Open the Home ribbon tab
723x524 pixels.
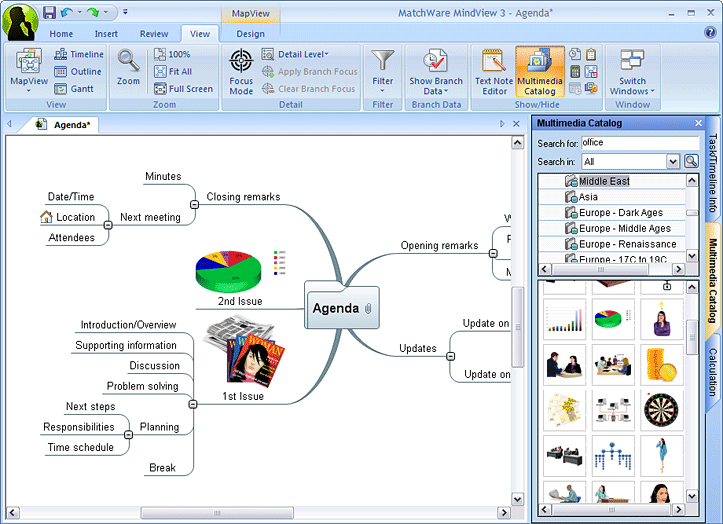[x=61, y=34]
